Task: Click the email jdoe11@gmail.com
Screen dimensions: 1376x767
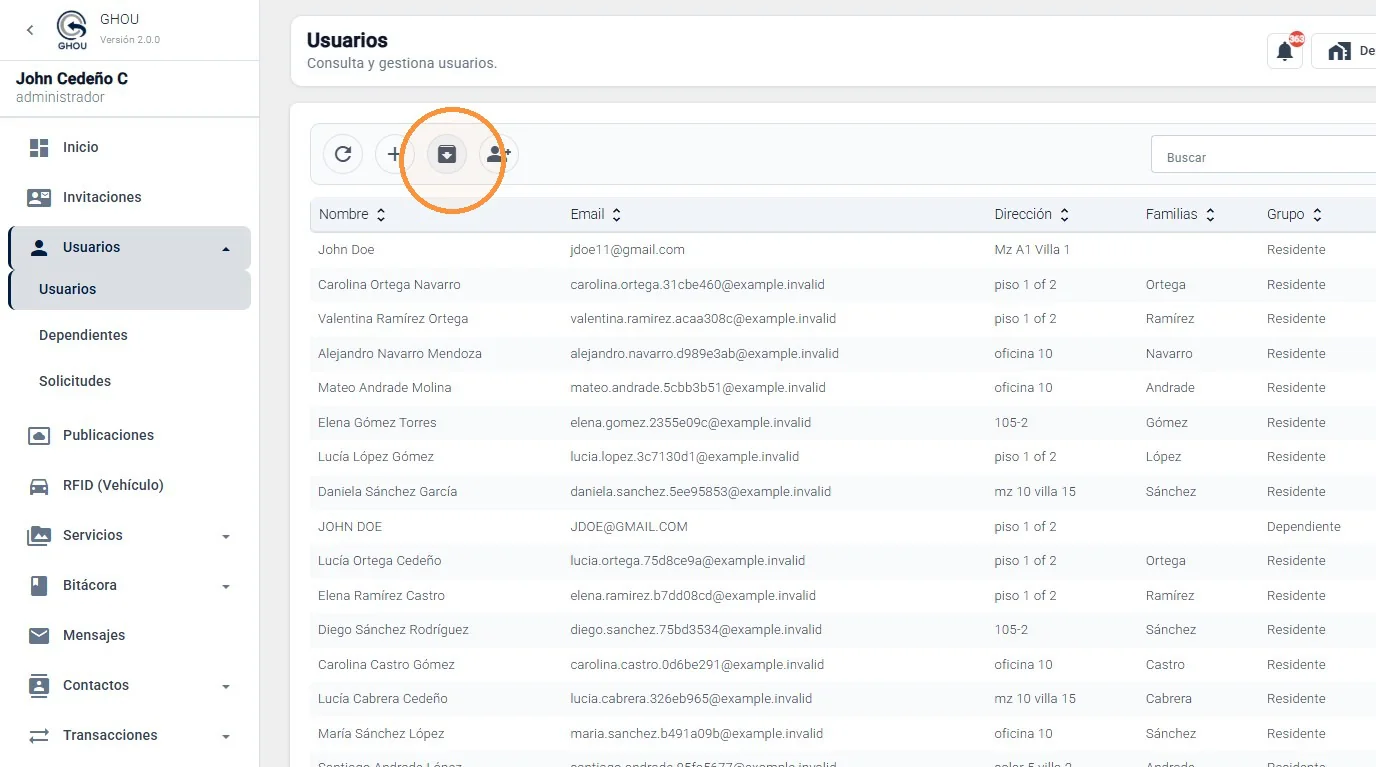Action: (627, 250)
